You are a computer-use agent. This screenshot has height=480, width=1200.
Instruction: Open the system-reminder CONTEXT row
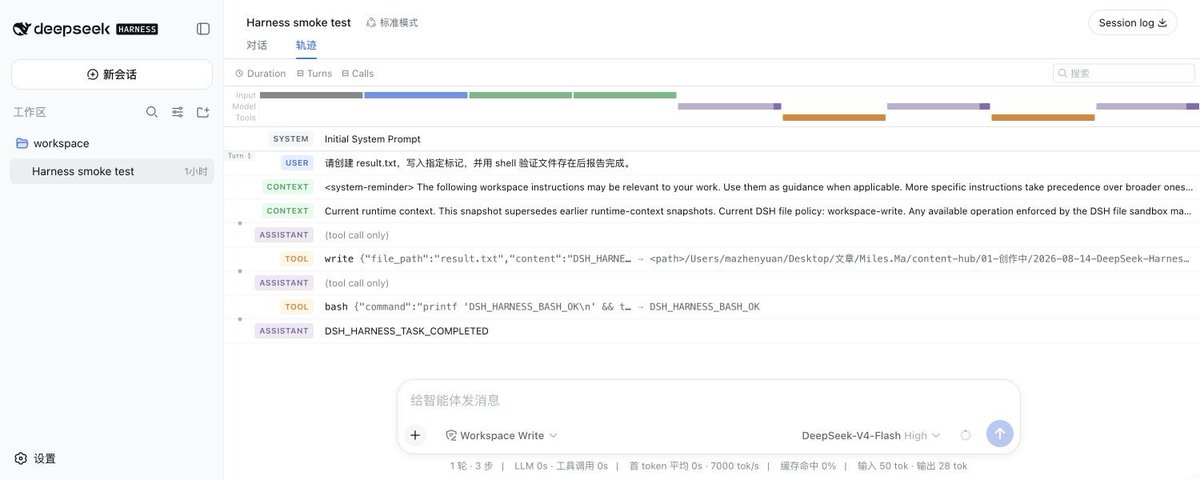pos(712,187)
